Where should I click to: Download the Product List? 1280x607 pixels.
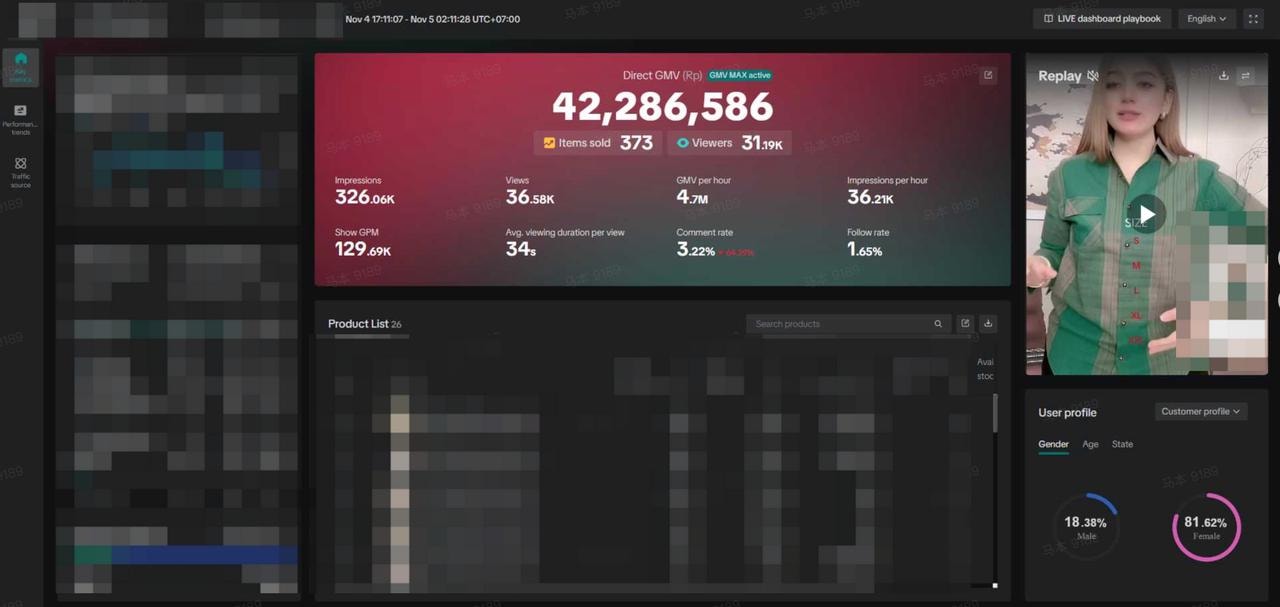click(x=988, y=323)
